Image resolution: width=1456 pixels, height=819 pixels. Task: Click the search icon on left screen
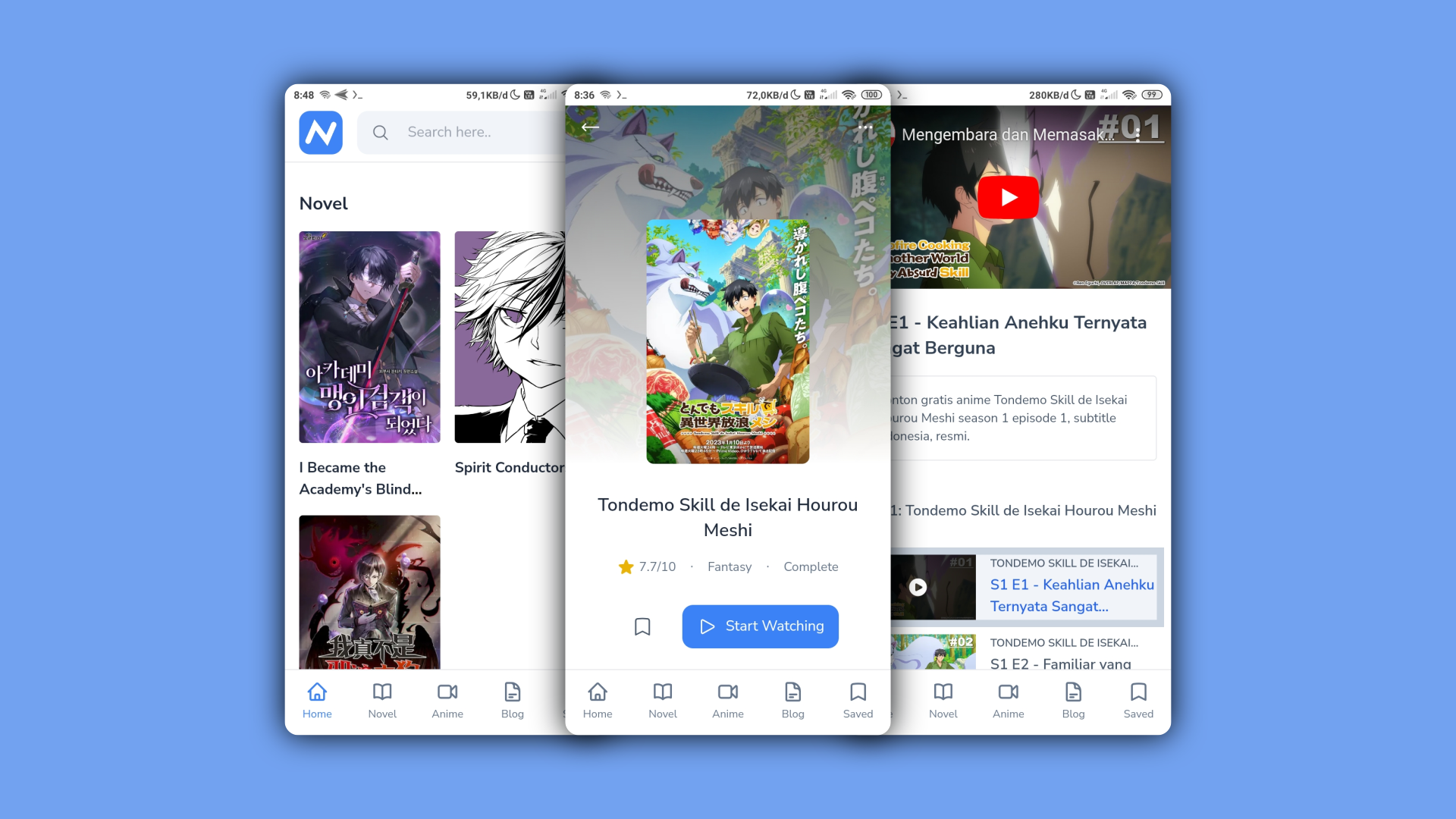pos(379,132)
